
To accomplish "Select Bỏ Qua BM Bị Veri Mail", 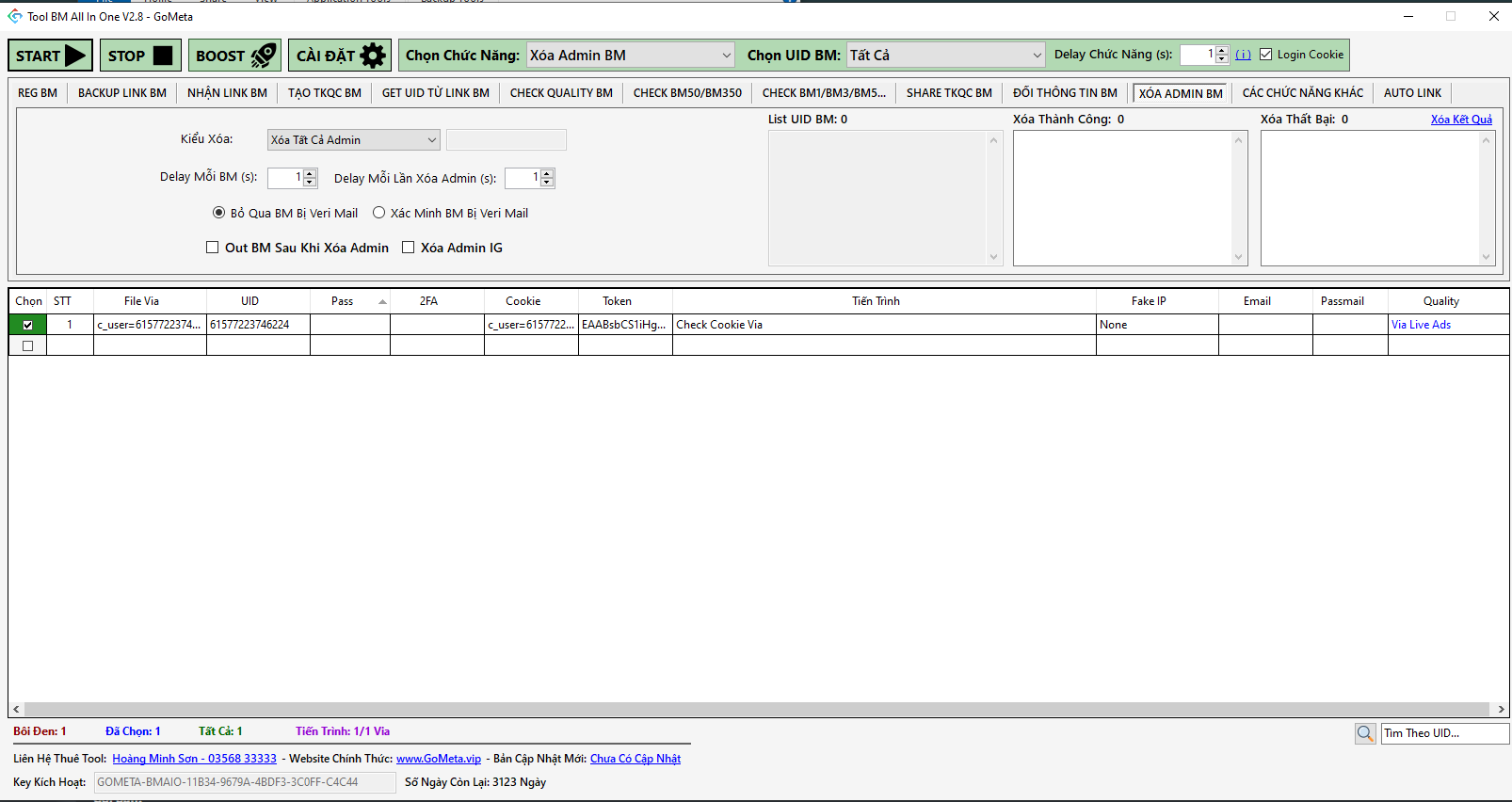I will point(219,213).
